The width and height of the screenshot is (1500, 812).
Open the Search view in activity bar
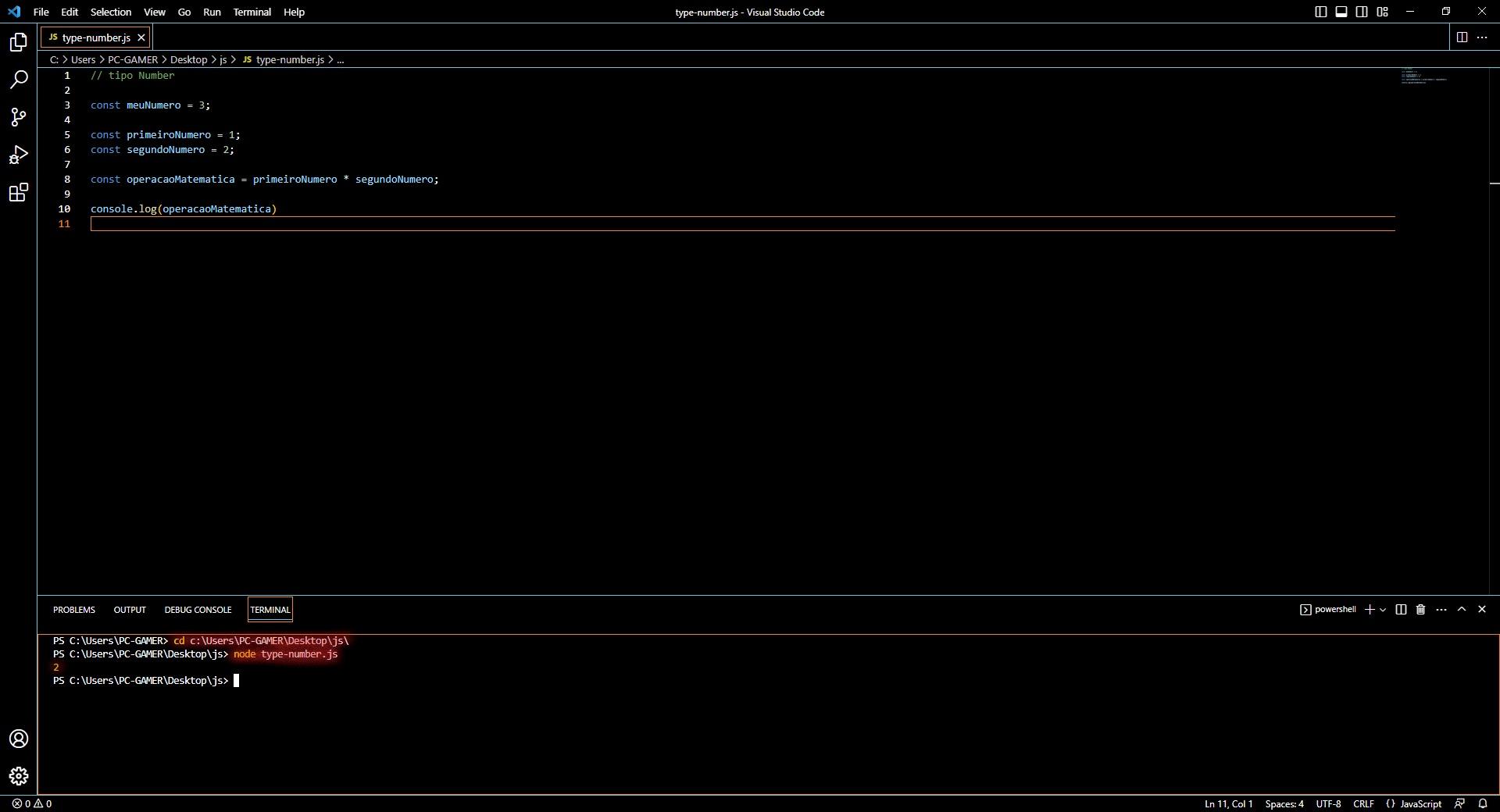(19, 80)
